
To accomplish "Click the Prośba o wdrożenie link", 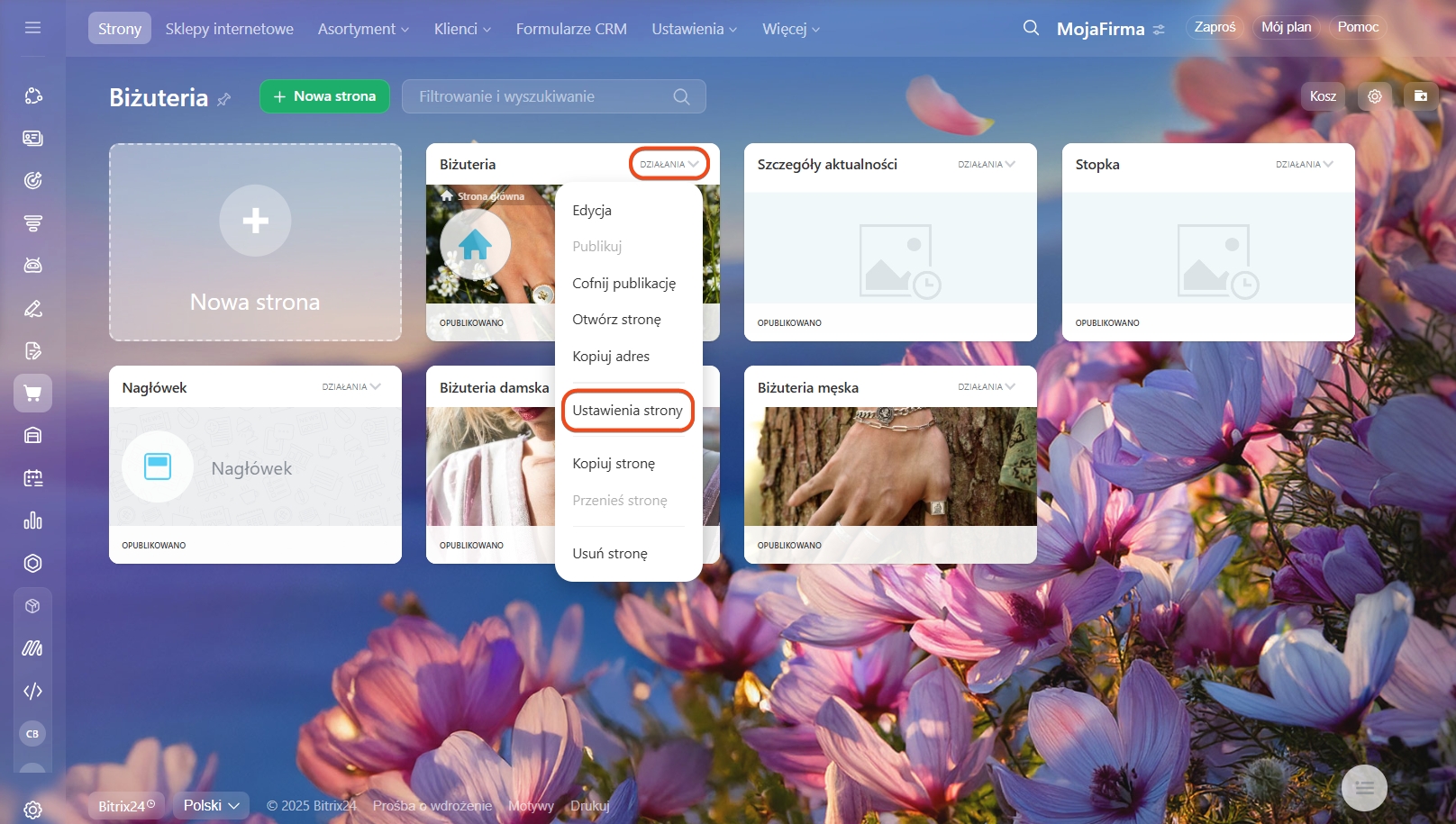I will [432, 805].
